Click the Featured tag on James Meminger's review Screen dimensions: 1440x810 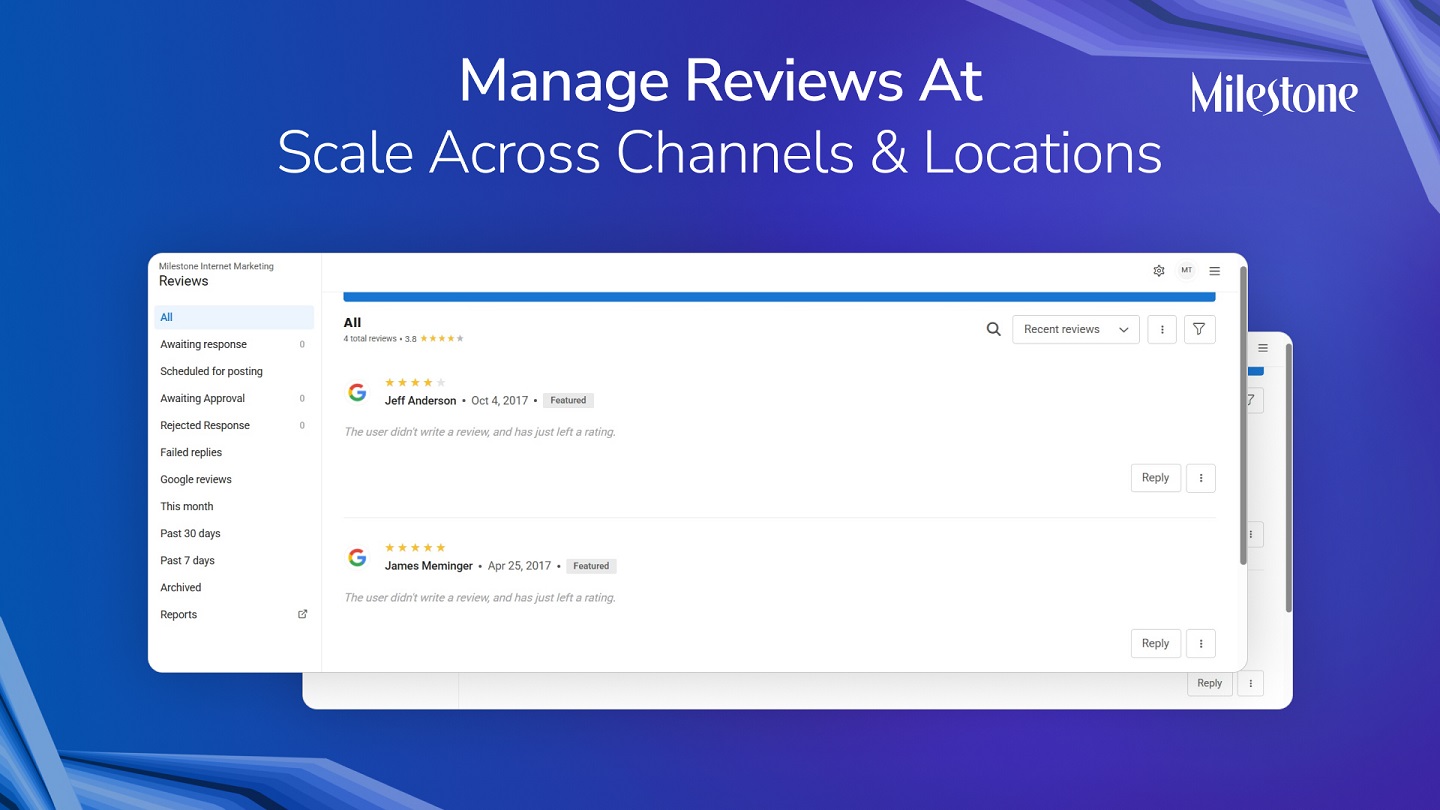coord(591,566)
